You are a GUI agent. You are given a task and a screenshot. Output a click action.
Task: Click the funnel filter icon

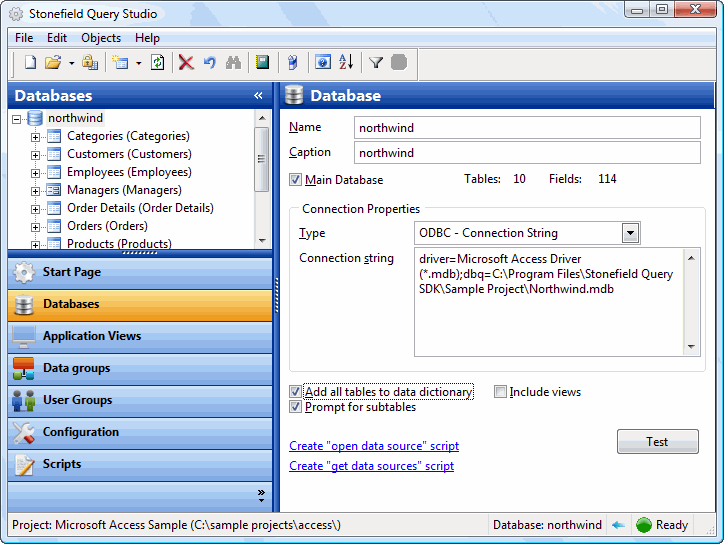tap(376, 63)
